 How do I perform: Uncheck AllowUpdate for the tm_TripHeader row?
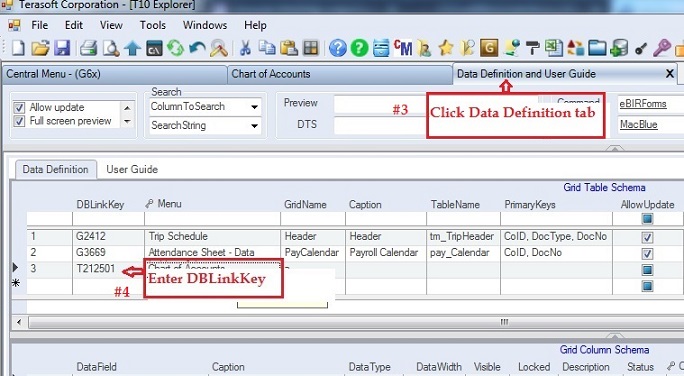pyautogui.click(x=647, y=237)
